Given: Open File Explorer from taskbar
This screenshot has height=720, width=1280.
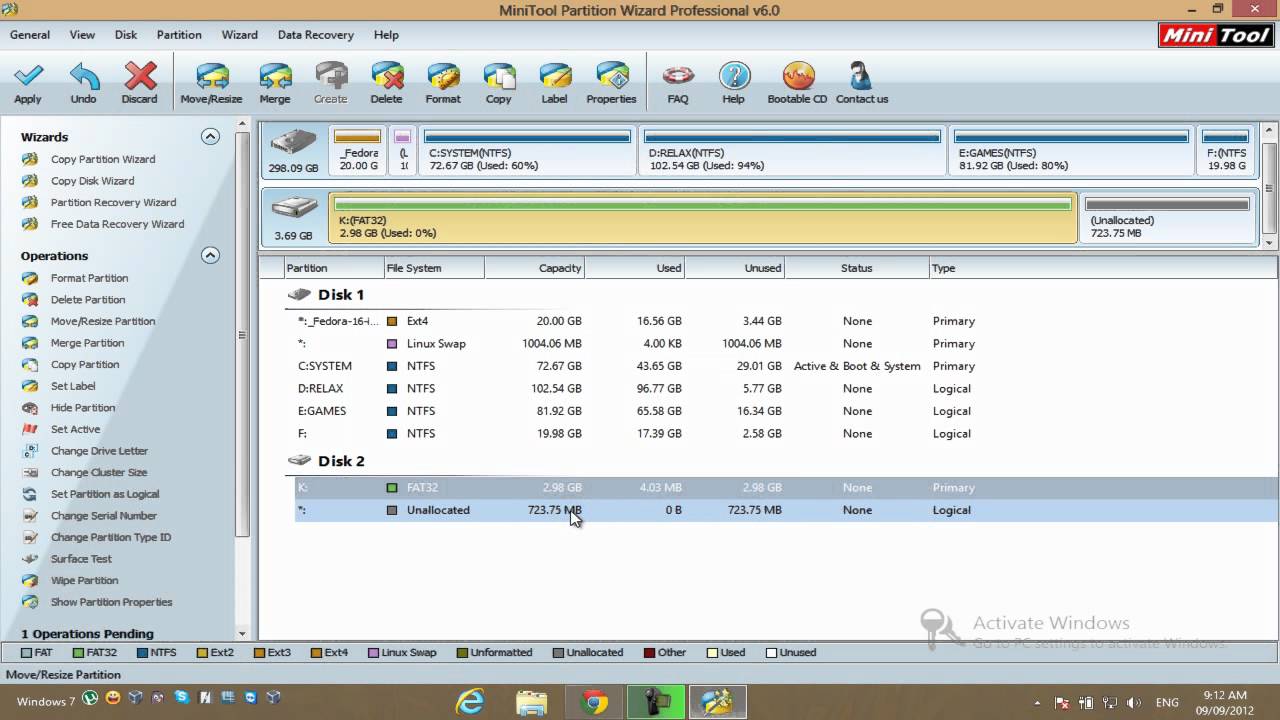Looking at the screenshot, I should click(532, 702).
